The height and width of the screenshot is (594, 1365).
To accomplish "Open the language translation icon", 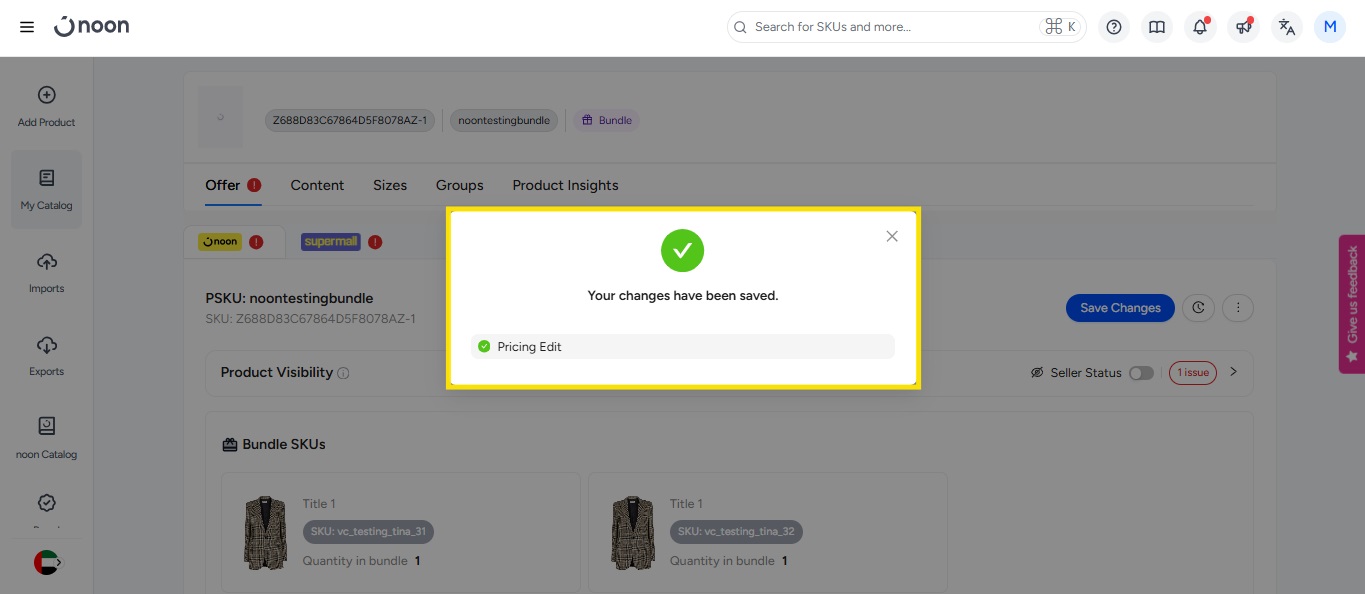I will [x=1287, y=27].
